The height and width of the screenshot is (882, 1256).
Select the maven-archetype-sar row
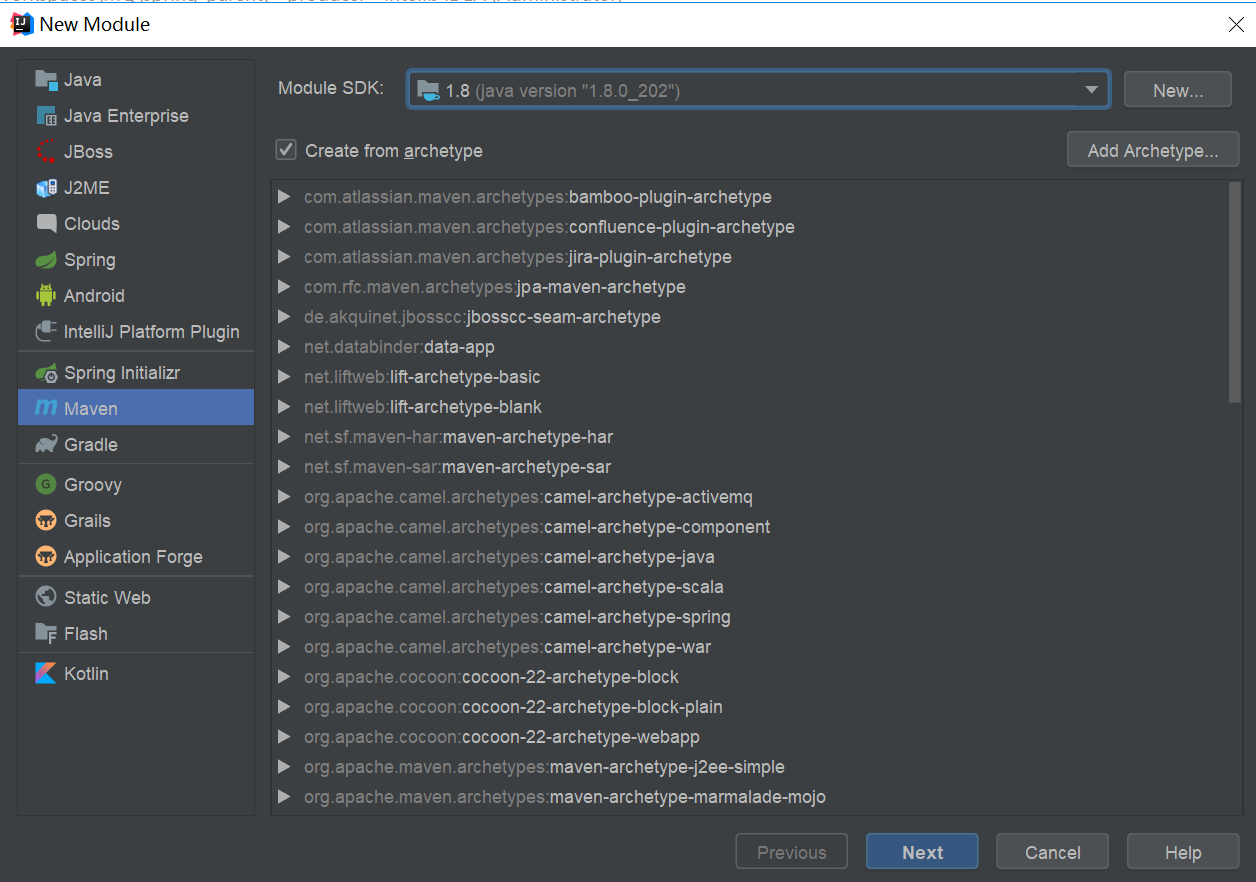click(x=749, y=467)
